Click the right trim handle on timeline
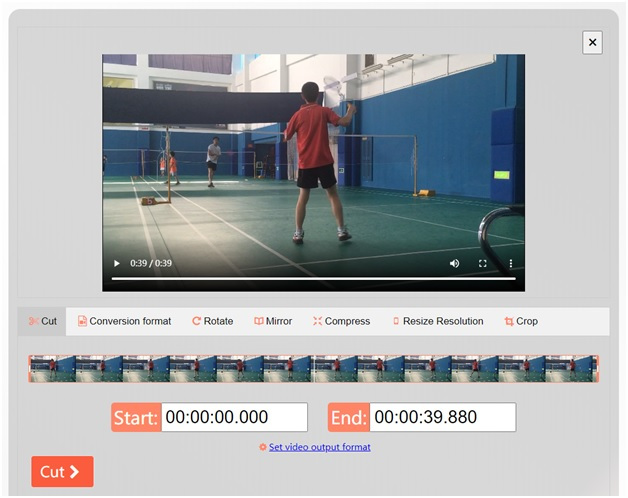The height and width of the screenshot is (498, 628). point(598,369)
